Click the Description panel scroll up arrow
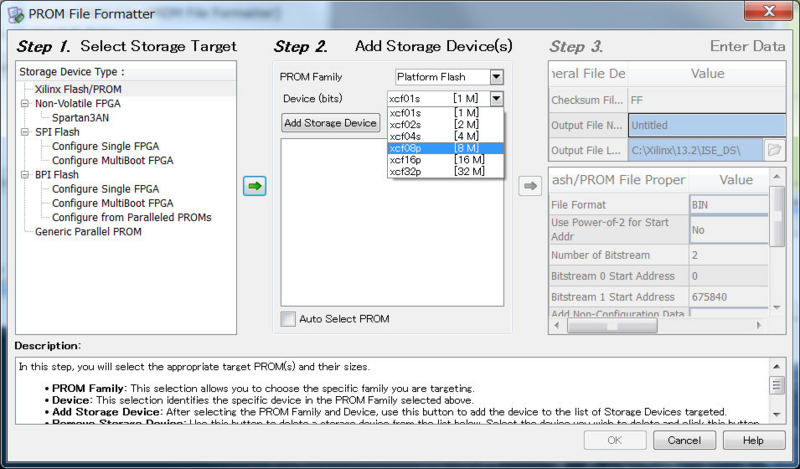The width and height of the screenshot is (800, 469). coord(777,366)
